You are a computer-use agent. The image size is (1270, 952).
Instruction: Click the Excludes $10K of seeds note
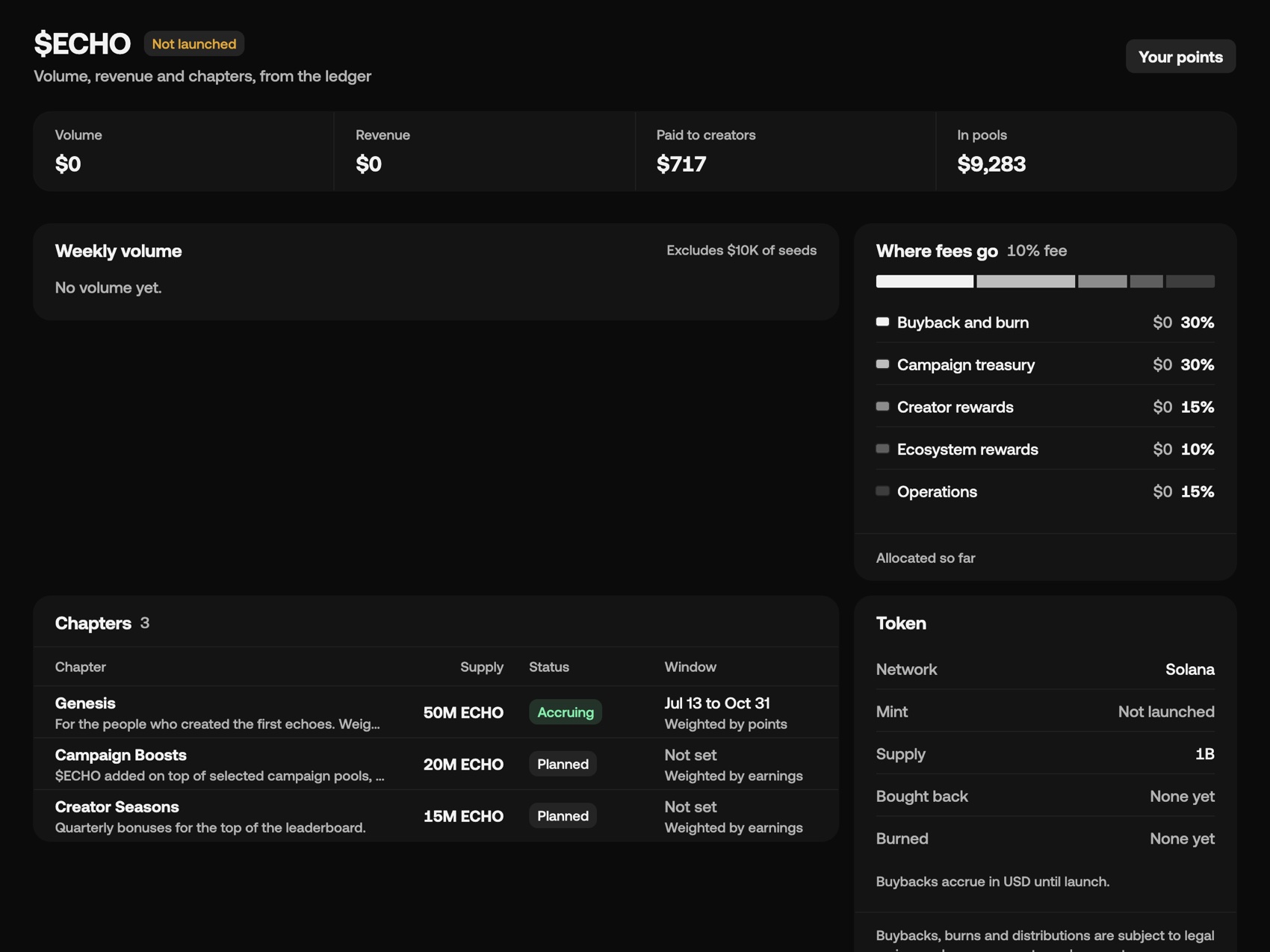[741, 250]
